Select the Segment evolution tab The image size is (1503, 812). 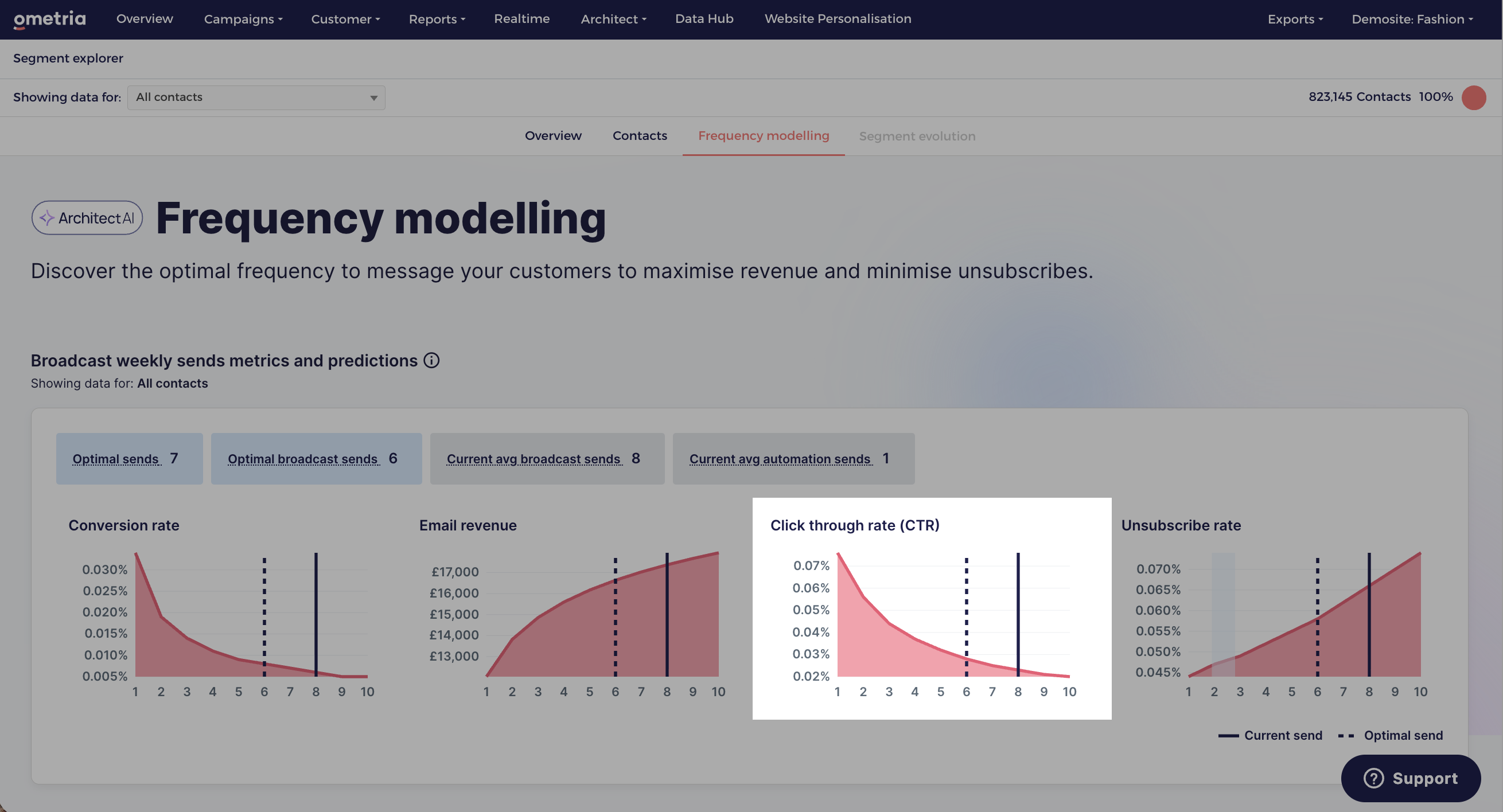[917, 136]
